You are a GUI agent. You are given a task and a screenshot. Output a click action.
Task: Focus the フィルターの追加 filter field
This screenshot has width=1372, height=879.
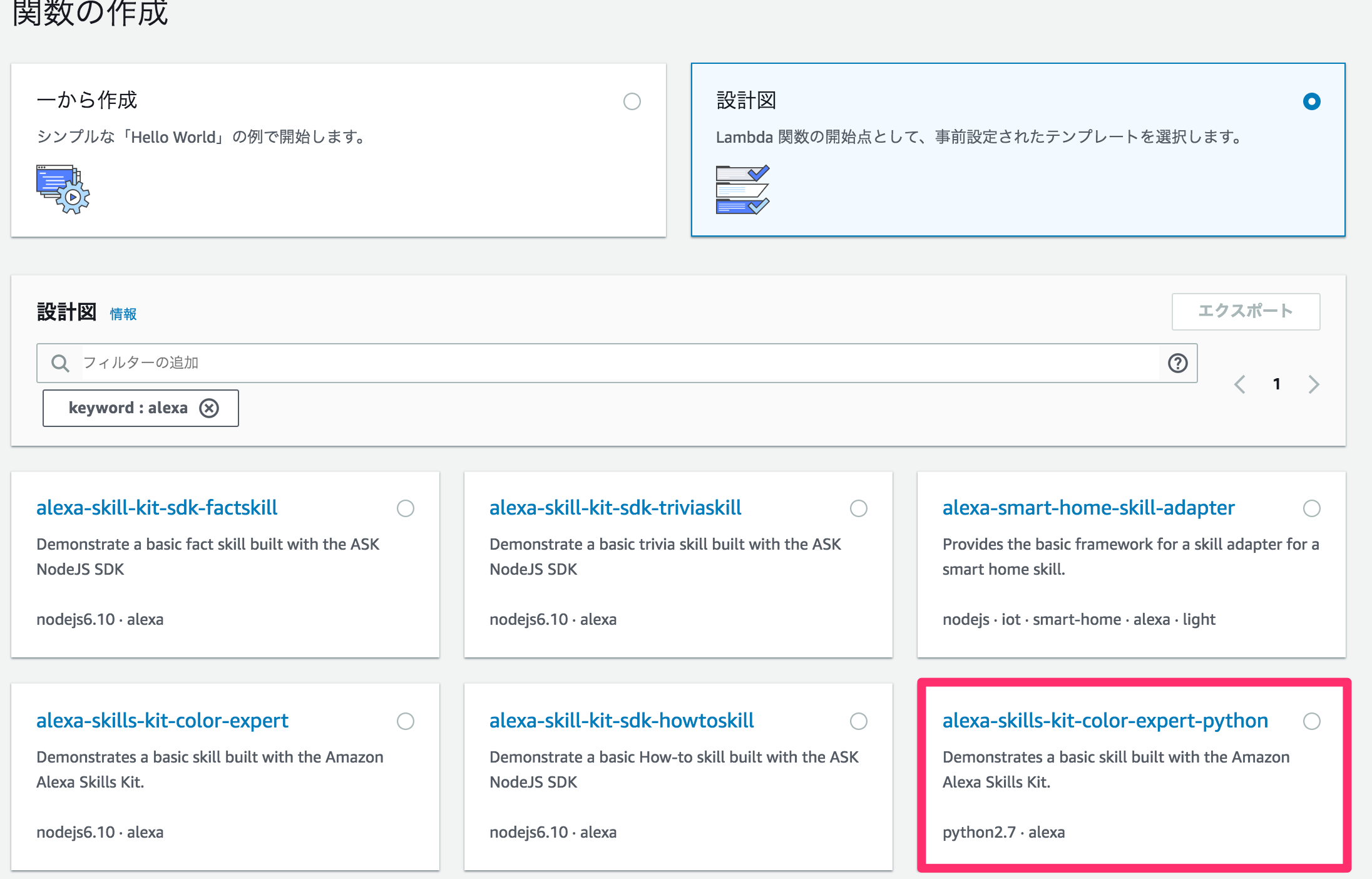coord(617,363)
